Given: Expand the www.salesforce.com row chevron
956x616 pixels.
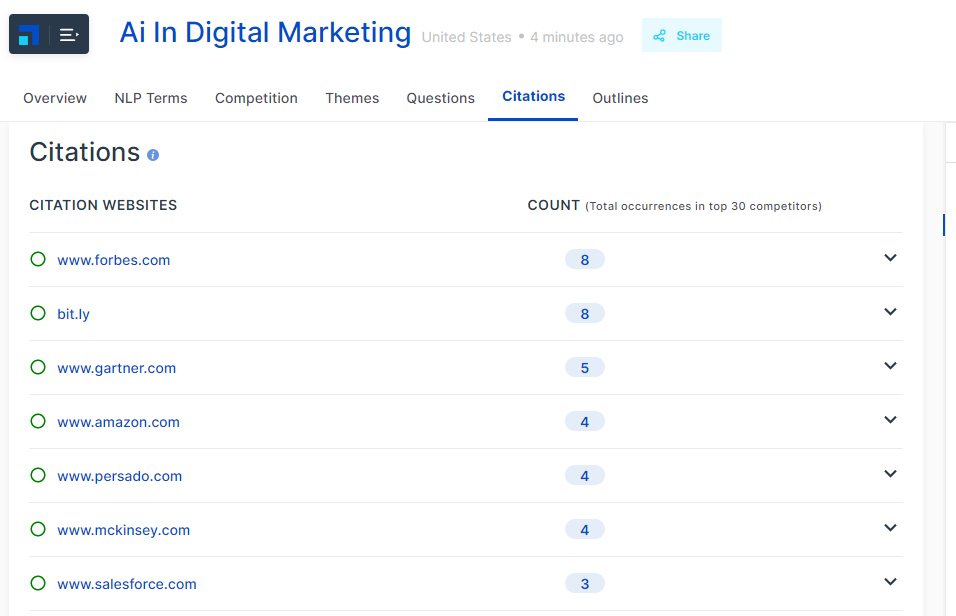Looking at the screenshot, I should [x=890, y=582].
